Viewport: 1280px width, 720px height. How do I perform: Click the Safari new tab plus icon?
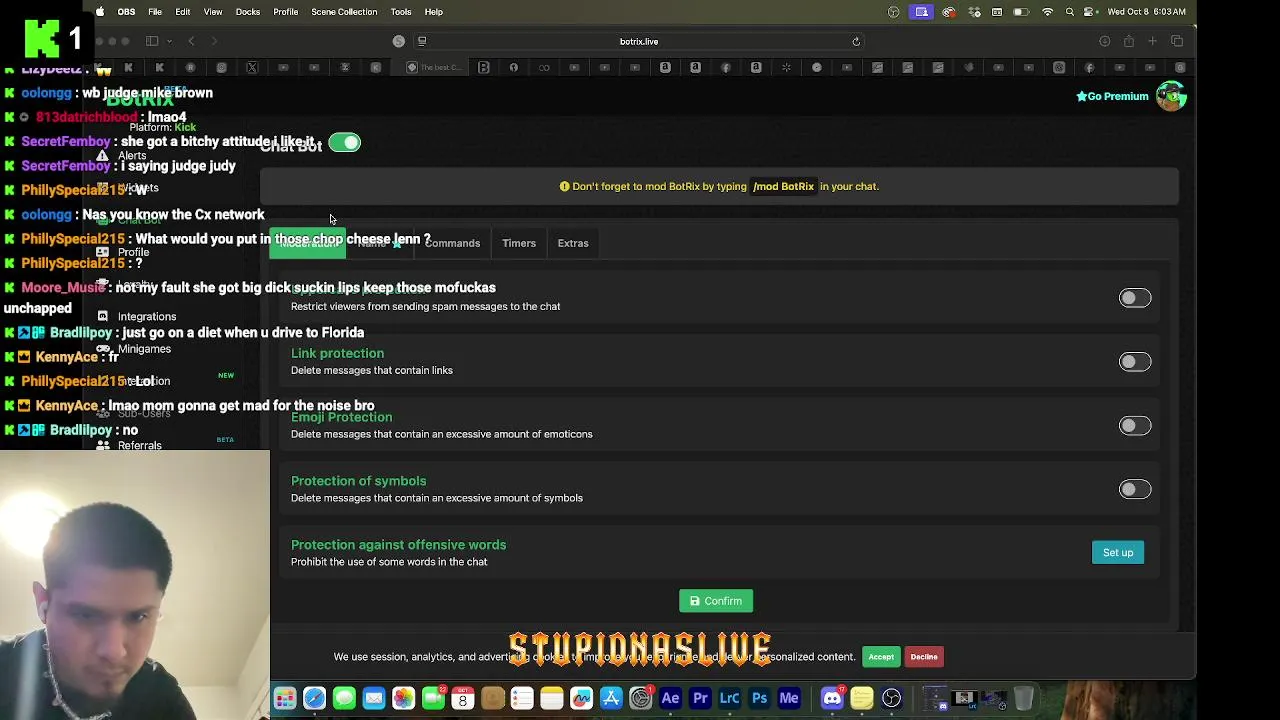coord(1152,41)
